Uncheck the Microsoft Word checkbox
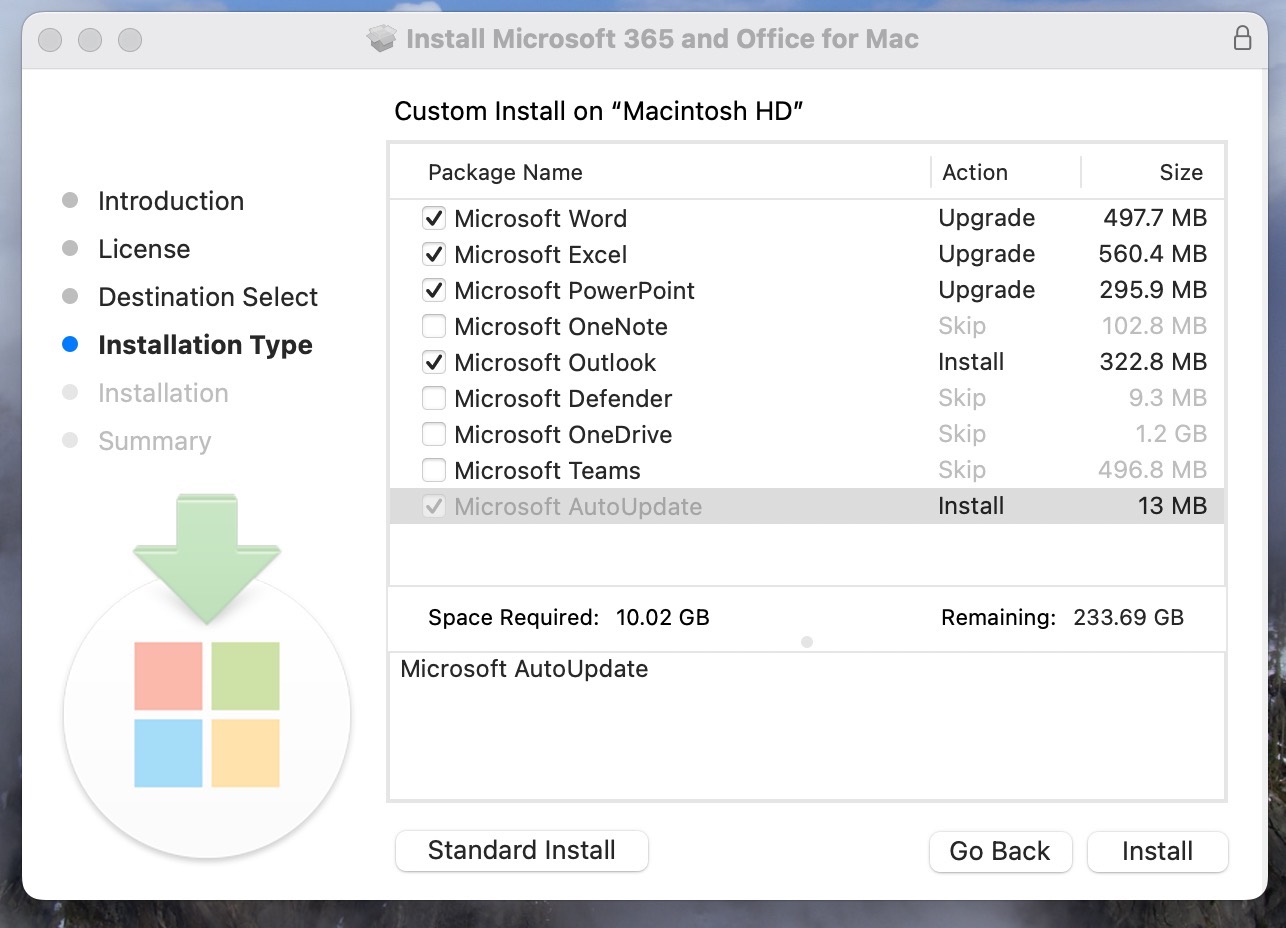Screen dimensions: 1286x928 (434, 218)
